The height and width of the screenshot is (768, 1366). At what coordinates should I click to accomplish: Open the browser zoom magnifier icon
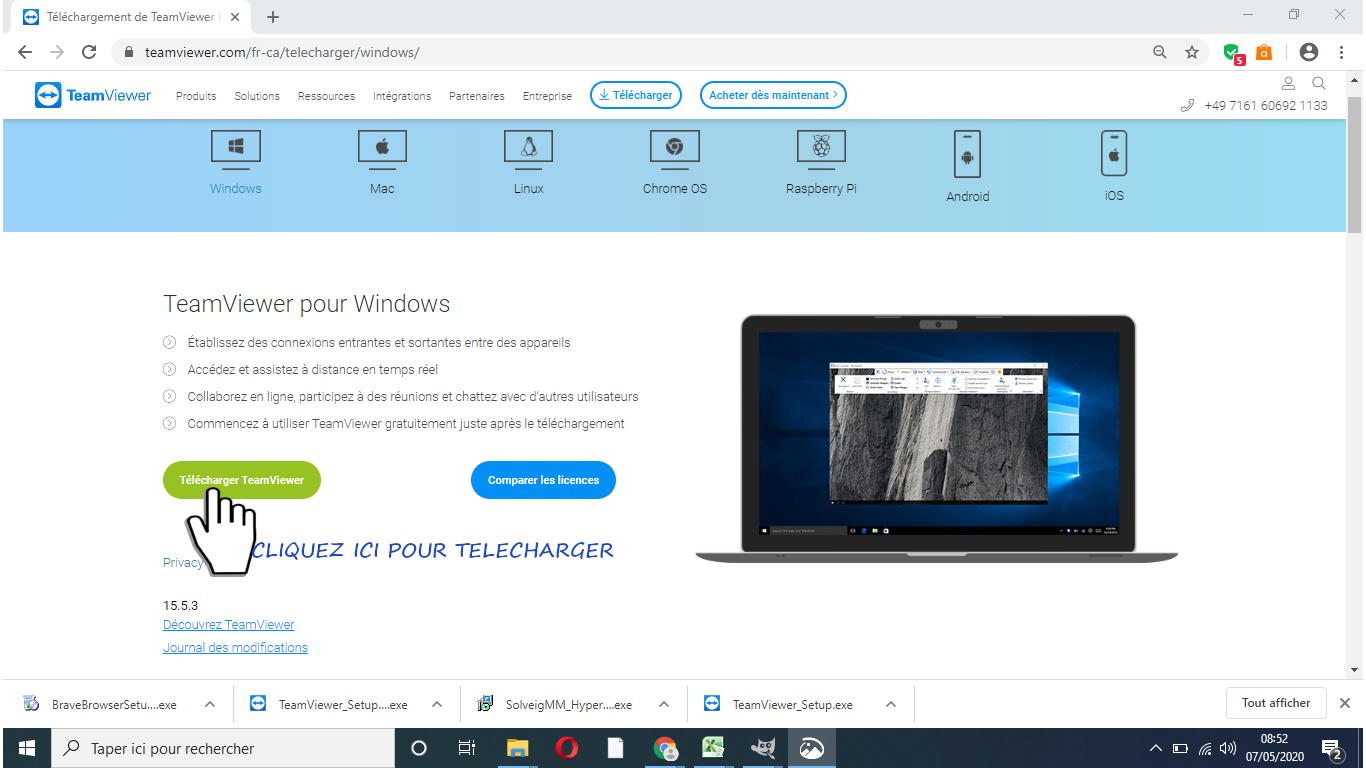[x=1160, y=52]
